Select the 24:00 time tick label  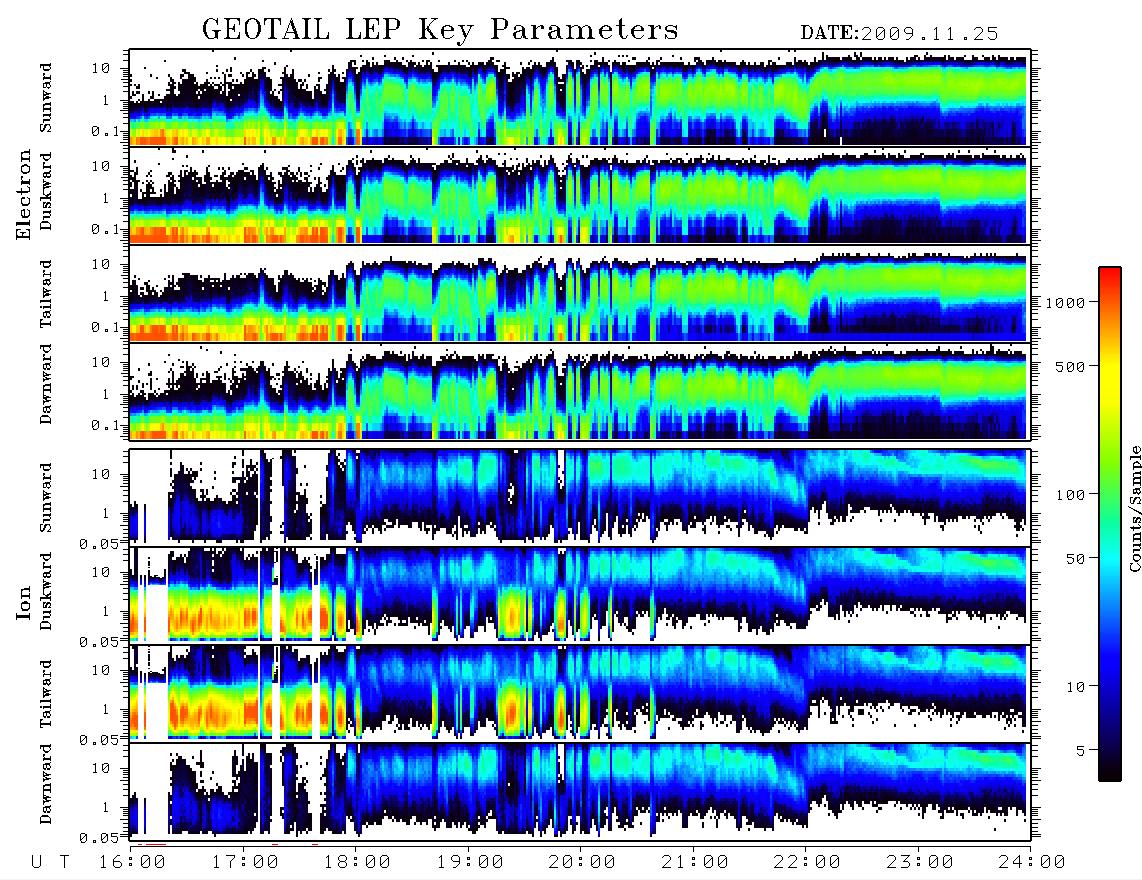[1032, 862]
